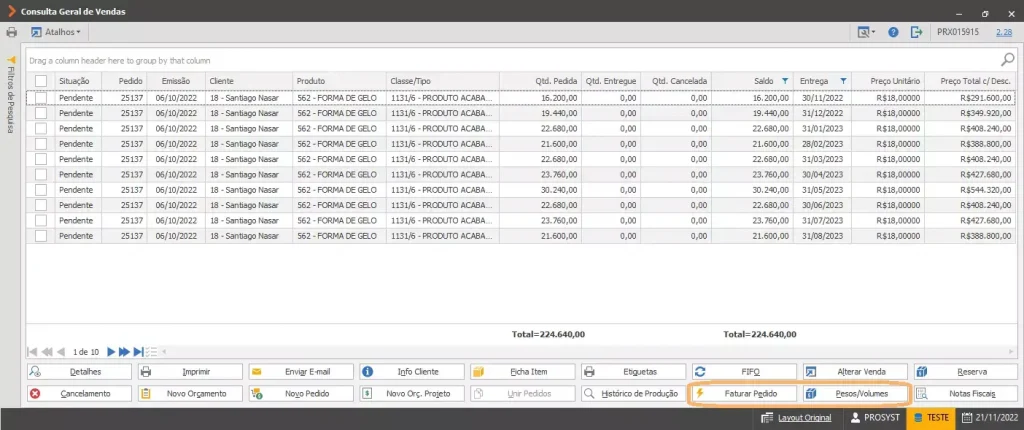Click the version 2.28 link
Viewport: 1024px width, 430px height.
pyautogui.click(x=1004, y=31)
